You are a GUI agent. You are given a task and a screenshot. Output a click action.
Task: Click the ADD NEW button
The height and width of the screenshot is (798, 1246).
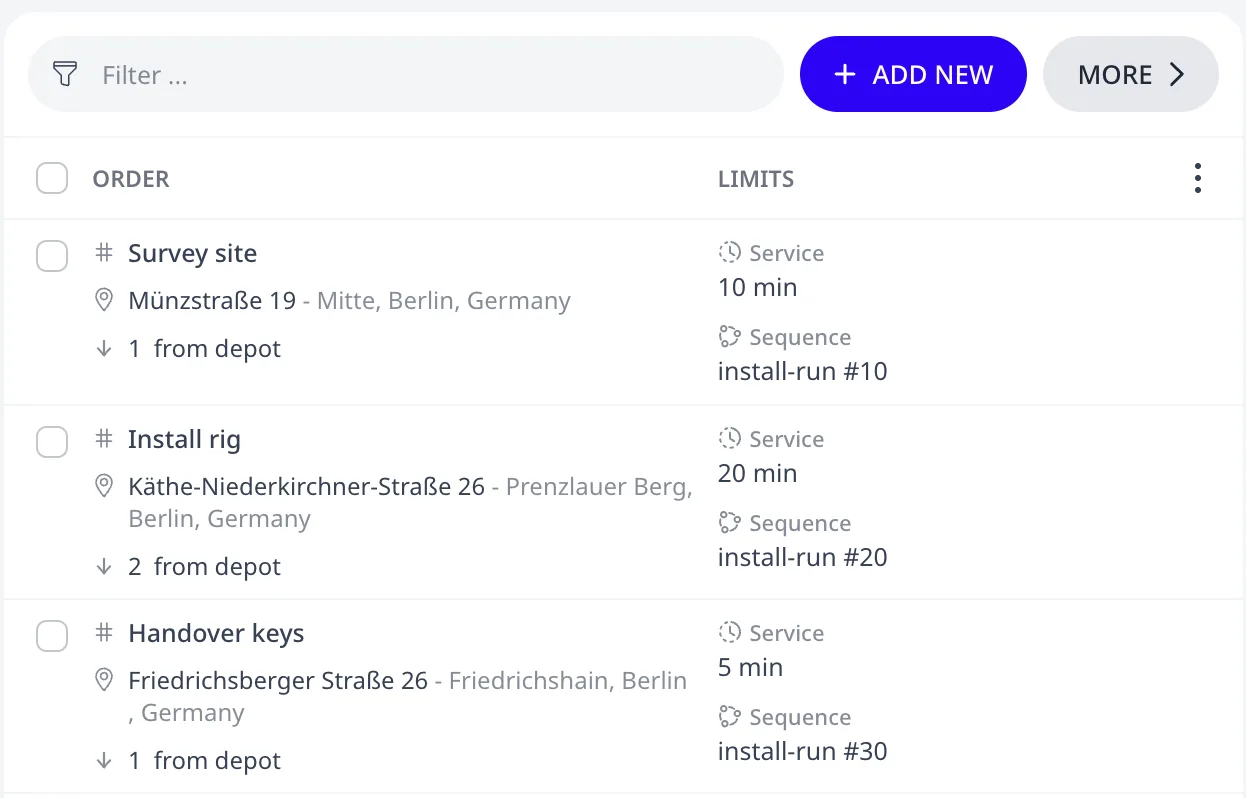pyautogui.click(x=913, y=74)
